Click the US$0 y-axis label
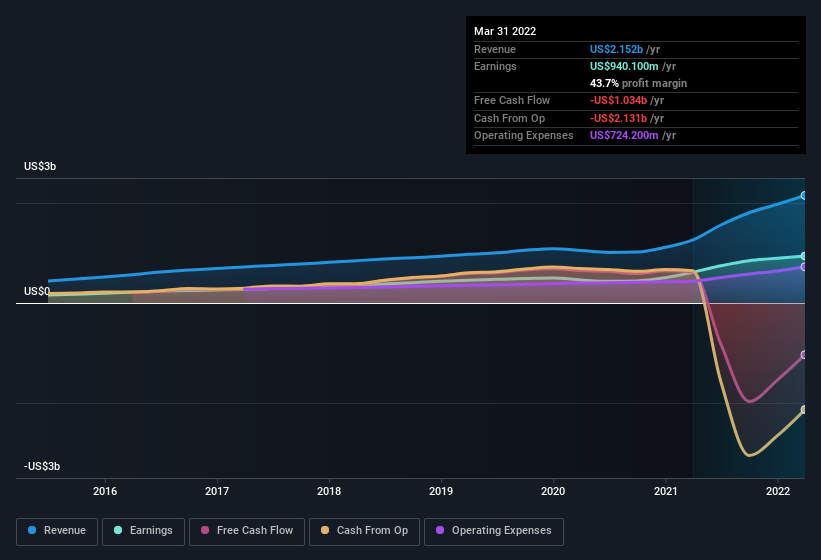821x560 pixels. (37, 291)
